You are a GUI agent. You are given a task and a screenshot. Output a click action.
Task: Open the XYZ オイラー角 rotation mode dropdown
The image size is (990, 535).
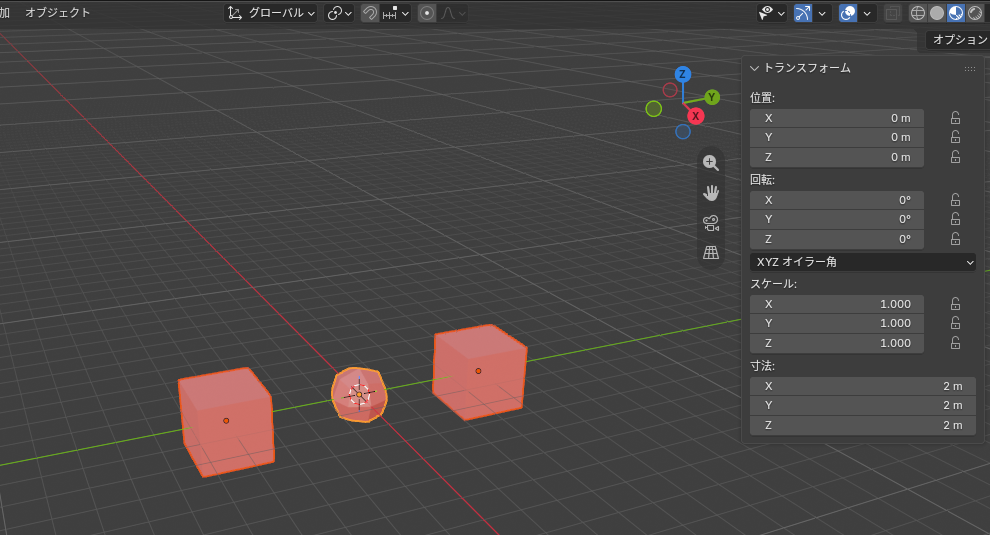tap(862, 262)
